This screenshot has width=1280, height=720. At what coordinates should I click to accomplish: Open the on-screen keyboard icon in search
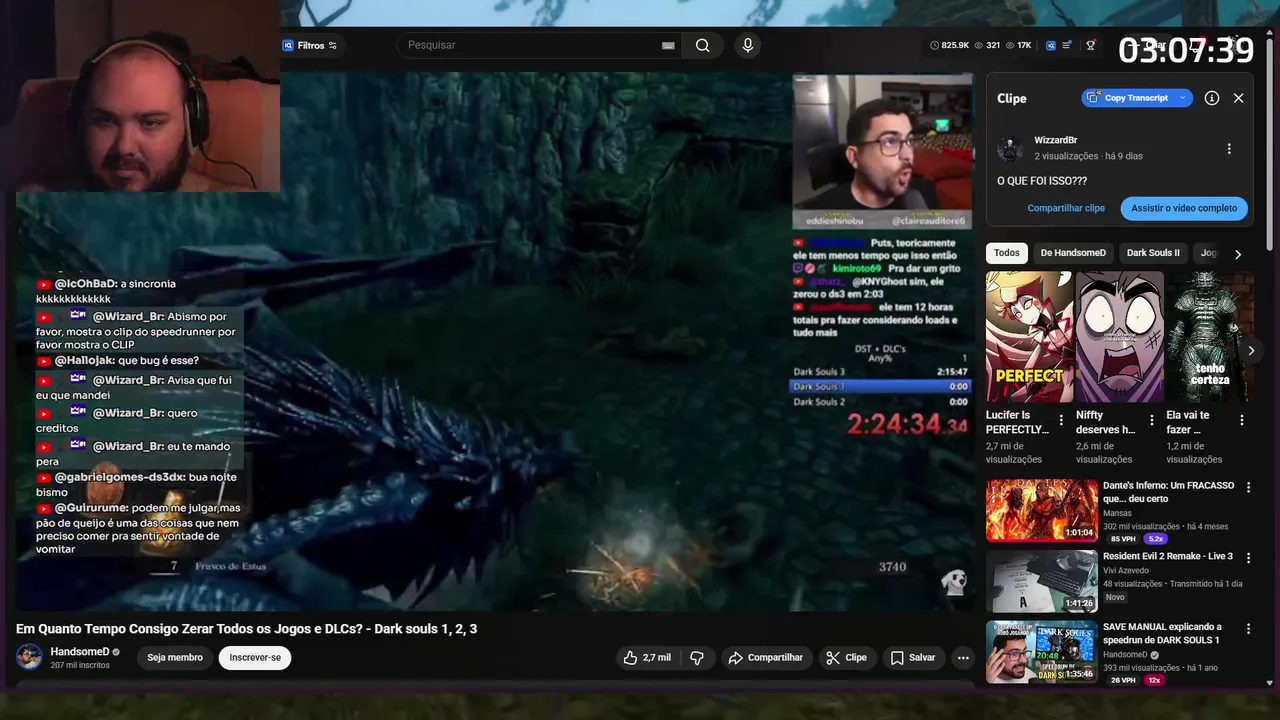coord(668,45)
